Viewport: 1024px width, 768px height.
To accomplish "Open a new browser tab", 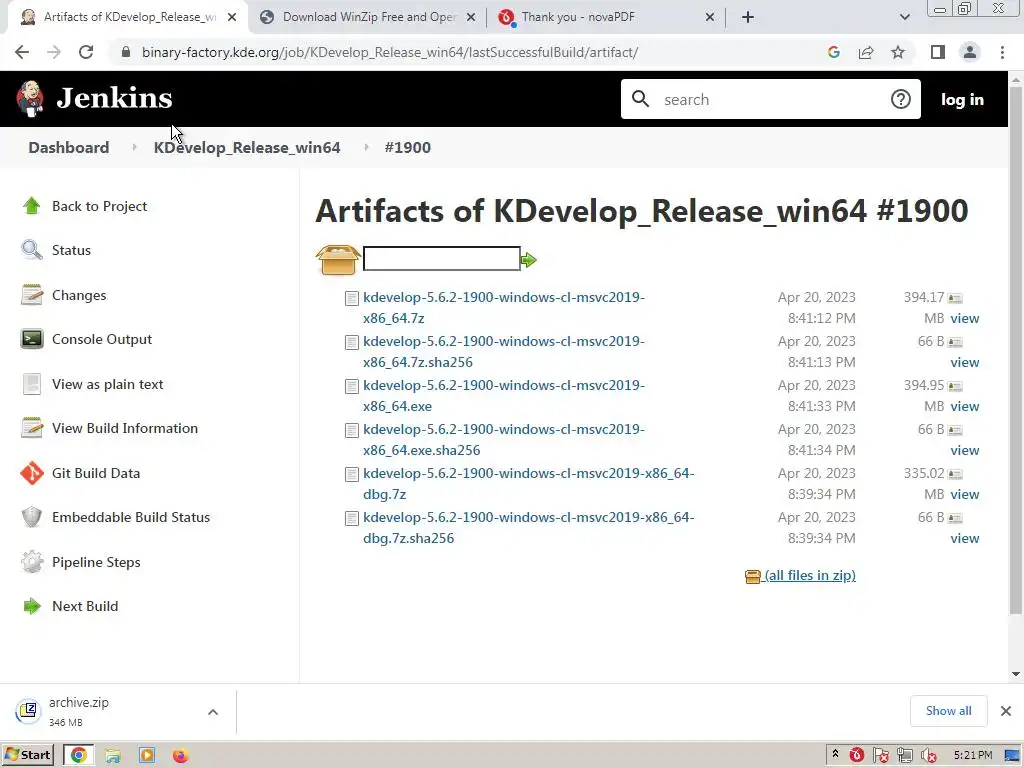I will point(748,17).
